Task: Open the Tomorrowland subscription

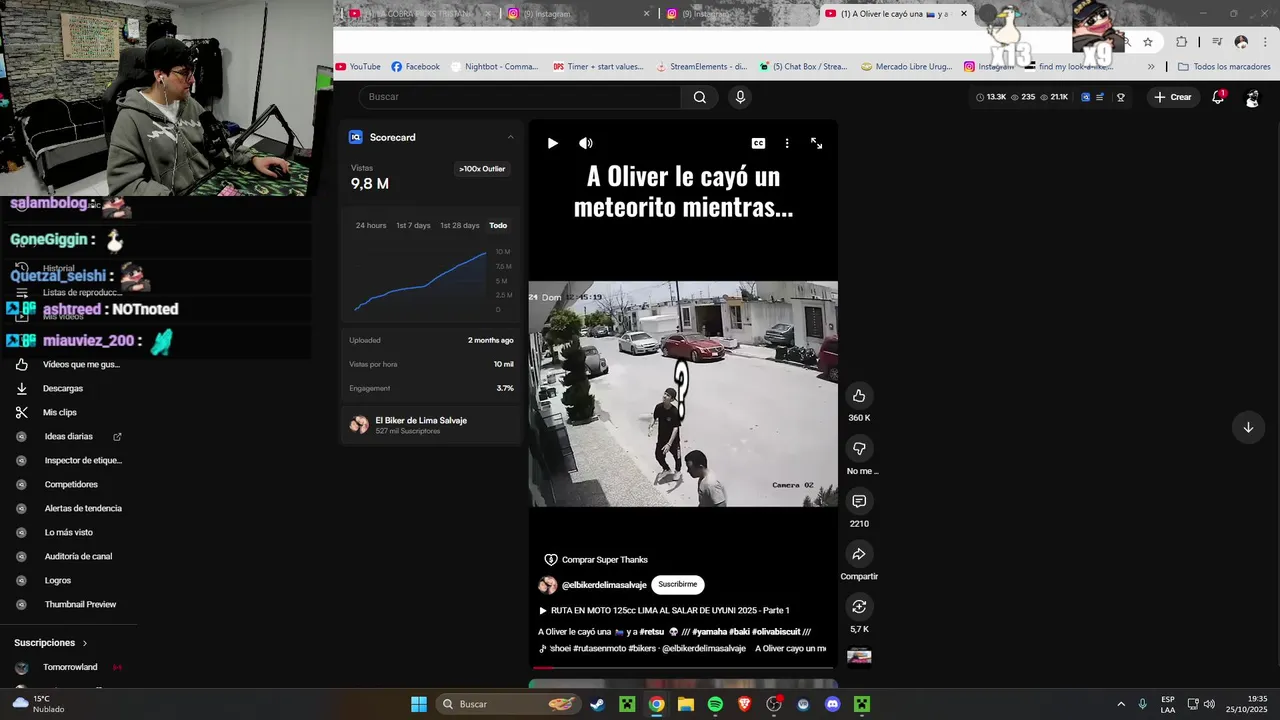Action: (70, 667)
